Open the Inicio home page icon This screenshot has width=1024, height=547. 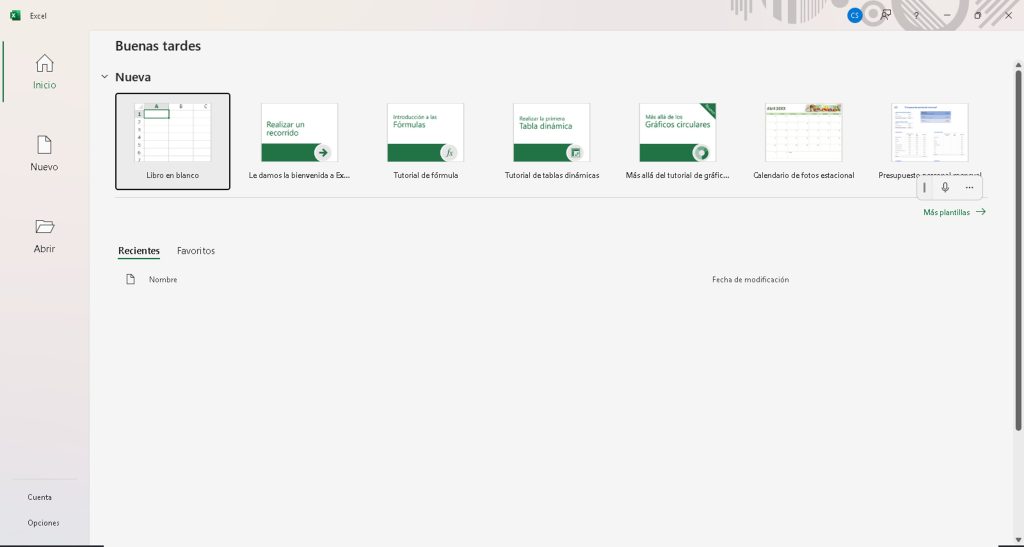pos(44,64)
